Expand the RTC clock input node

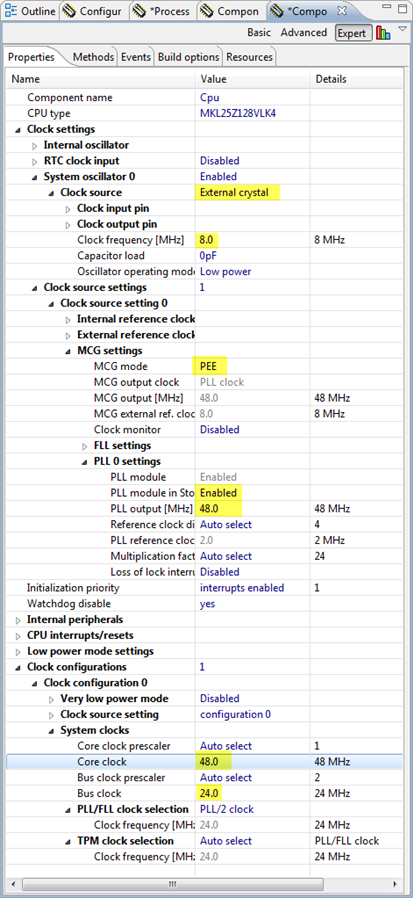(x=34, y=161)
